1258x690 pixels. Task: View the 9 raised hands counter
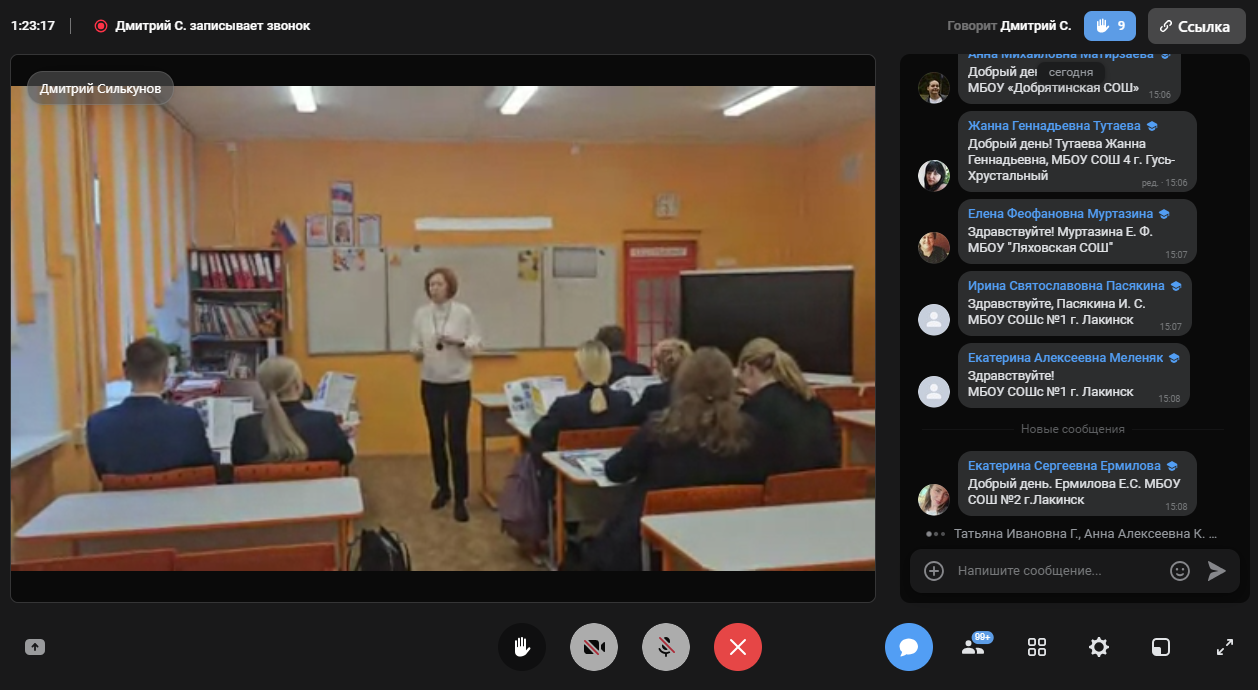[x=1110, y=26]
